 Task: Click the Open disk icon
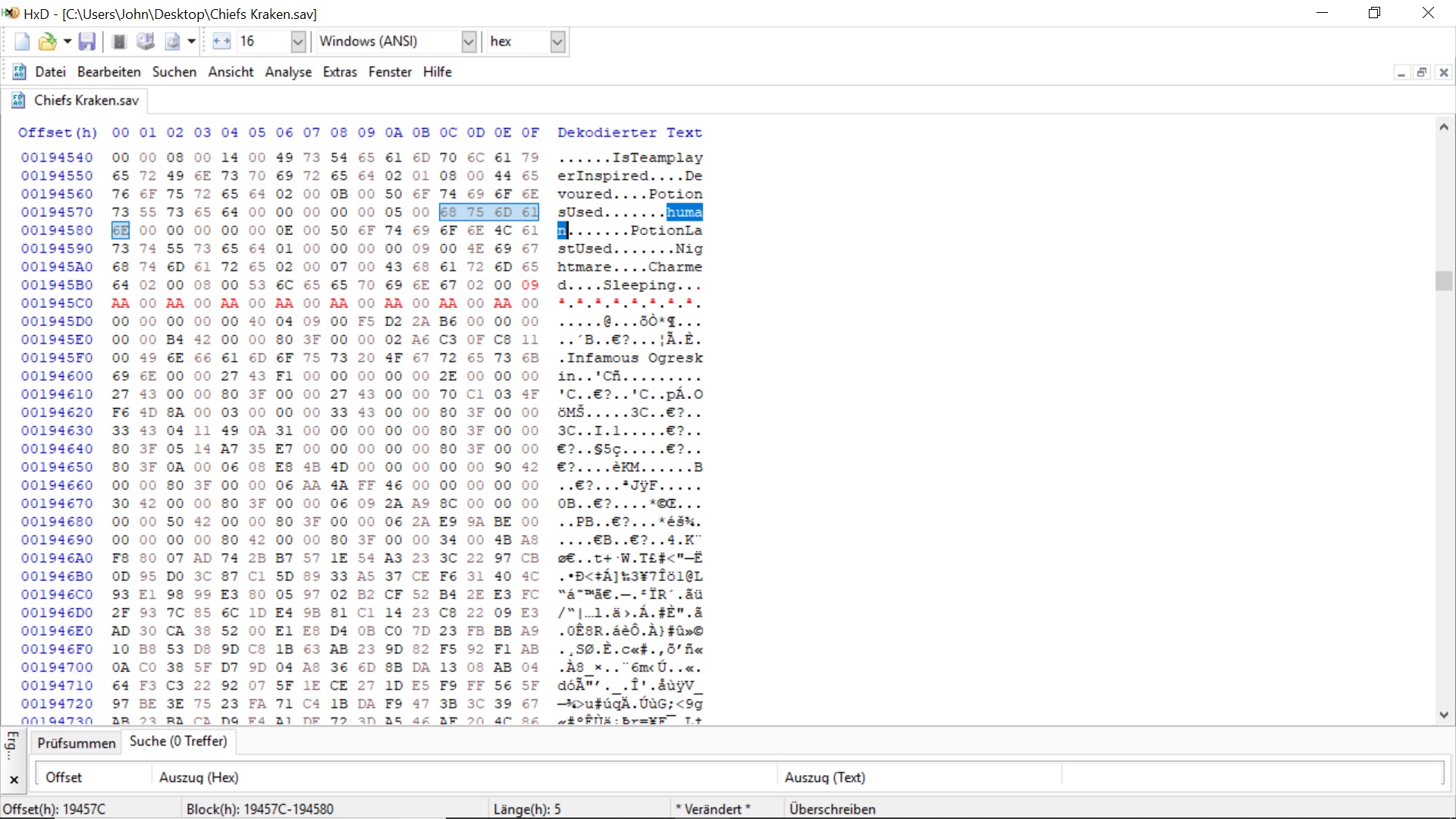coord(145,42)
